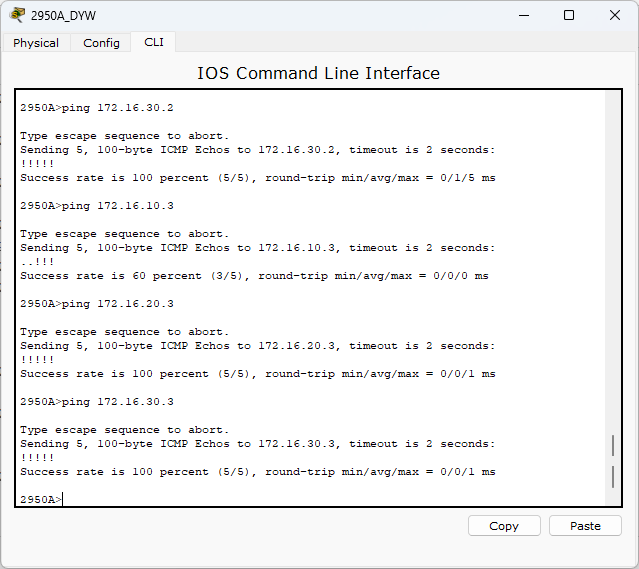Maximize the 2950A_DYW window
The width and height of the screenshot is (639, 569).
click(569, 15)
